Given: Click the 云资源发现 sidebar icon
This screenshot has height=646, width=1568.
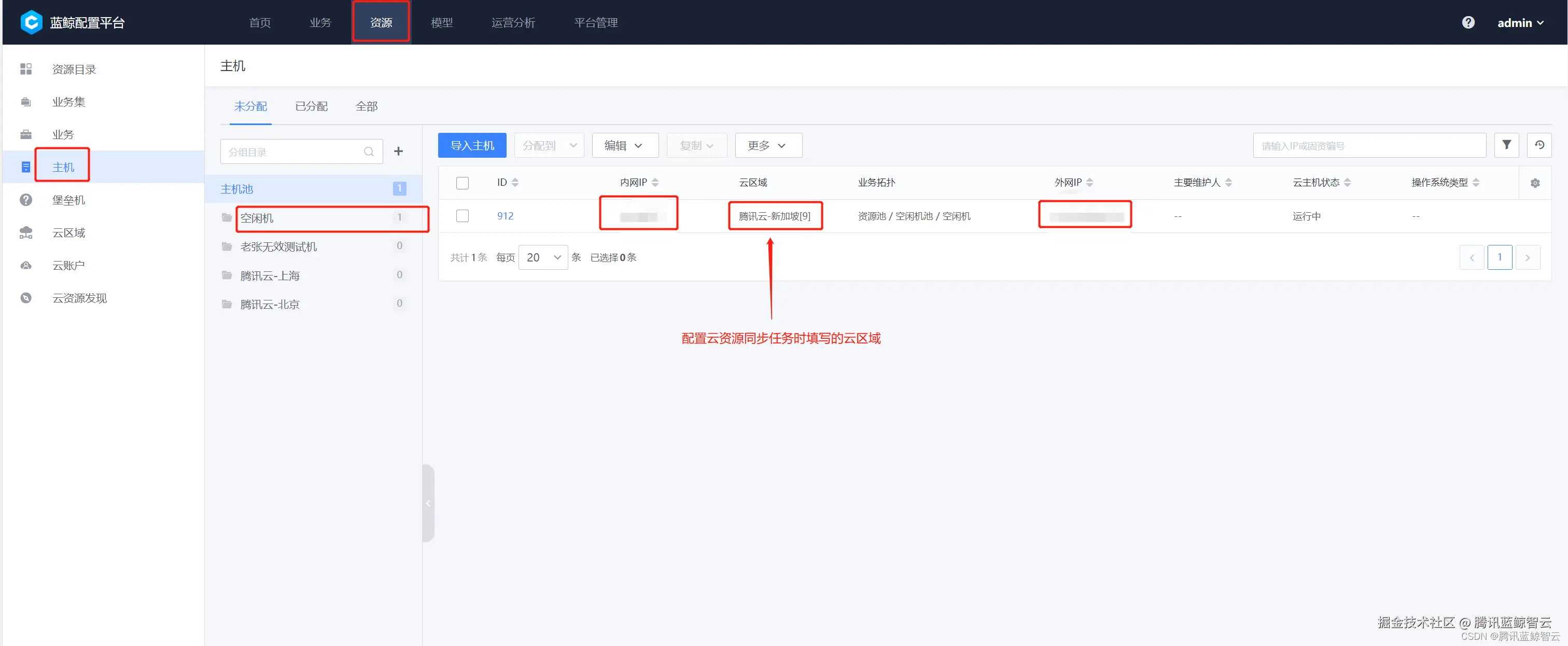Looking at the screenshot, I should (x=25, y=298).
